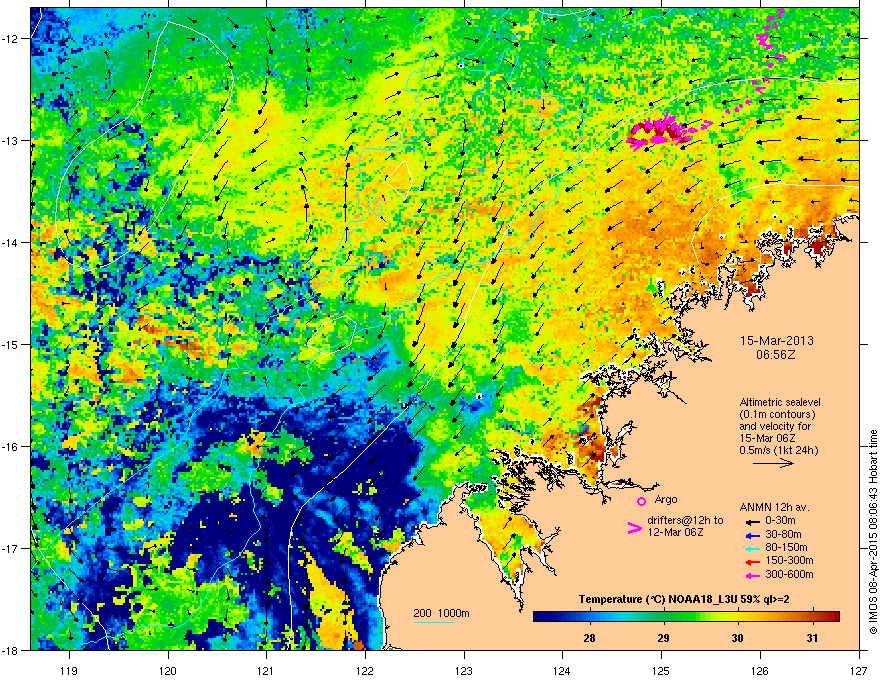This screenshot has height=680, width=880.
Task: Click the '0-30m' depth label
Action: point(780,521)
